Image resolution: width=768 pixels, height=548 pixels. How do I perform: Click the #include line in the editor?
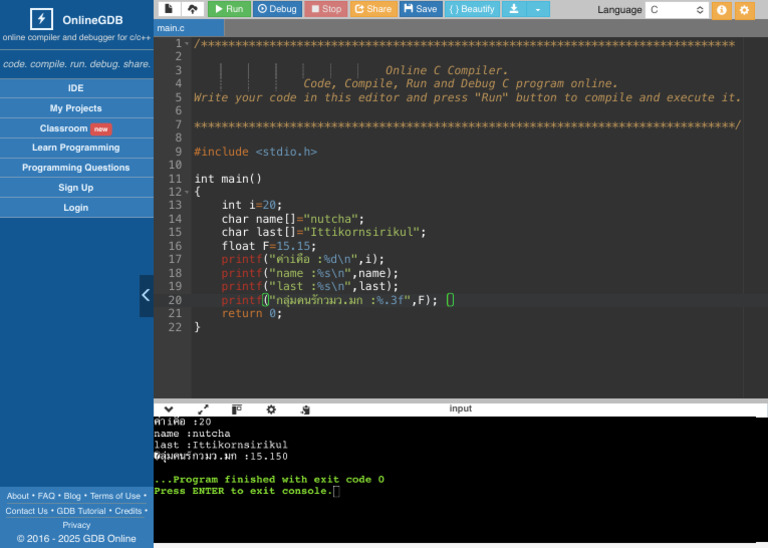(255, 152)
